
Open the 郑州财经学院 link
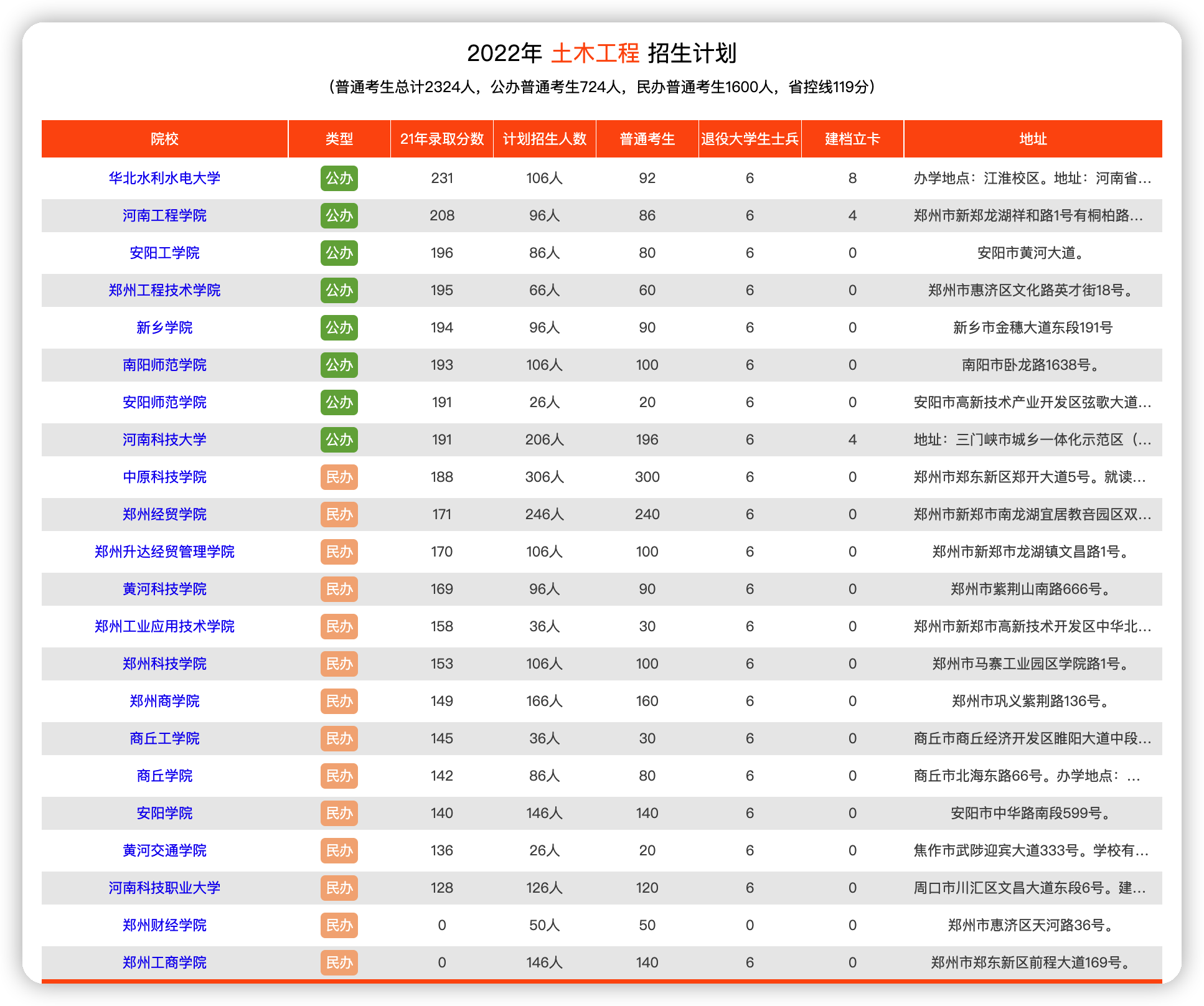click(164, 925)
